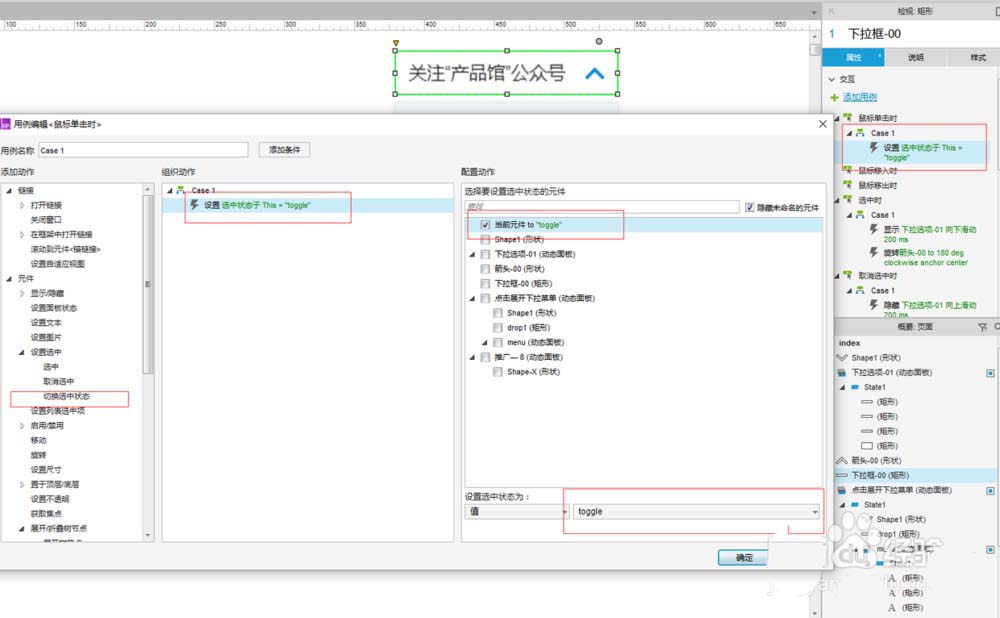1000x618 pixels.
Task: Select 旋转 action in list
Action: click(38, 455)
